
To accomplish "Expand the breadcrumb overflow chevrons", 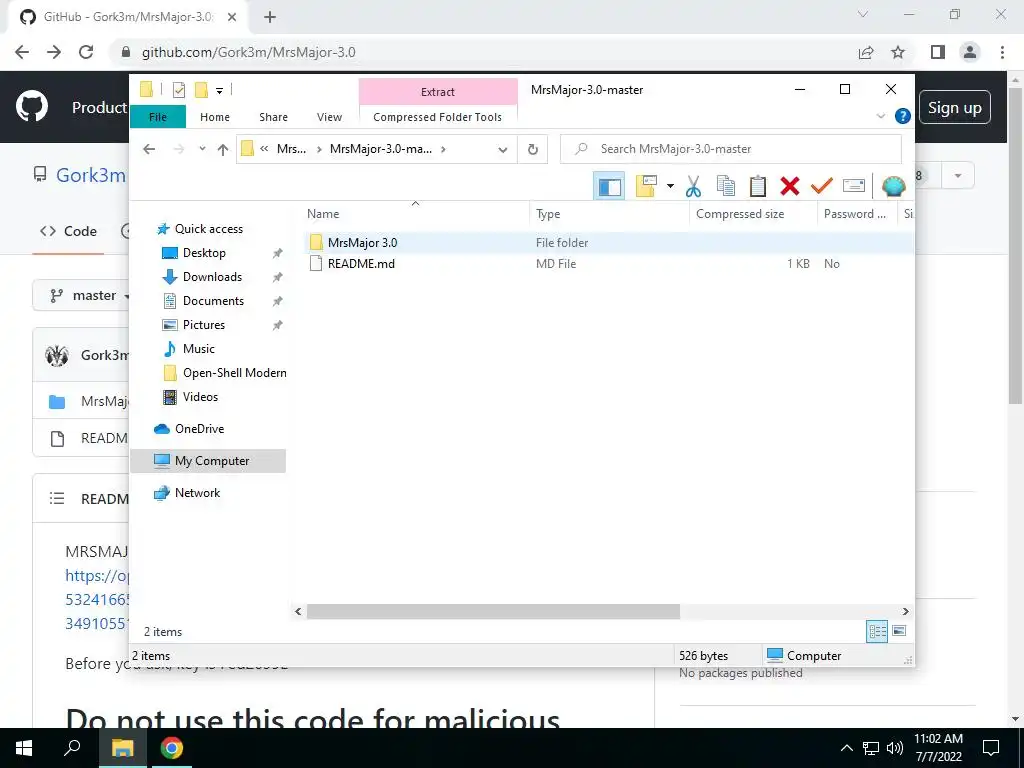I will (x=264, y=149).
